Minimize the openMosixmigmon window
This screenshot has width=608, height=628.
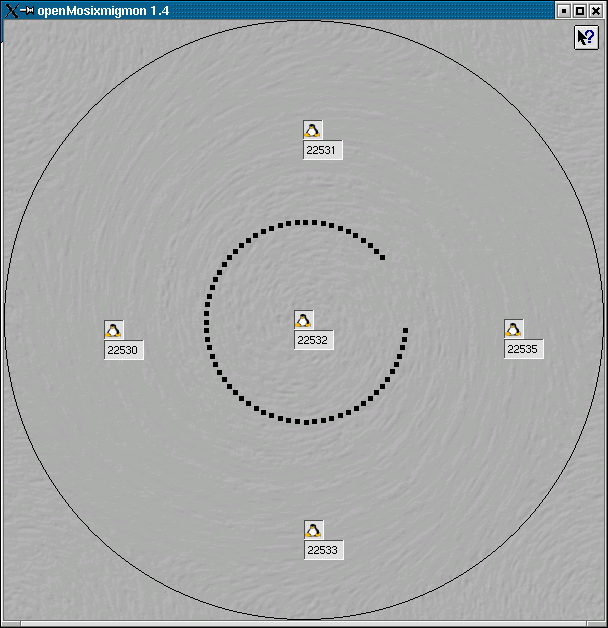(564, 10)
